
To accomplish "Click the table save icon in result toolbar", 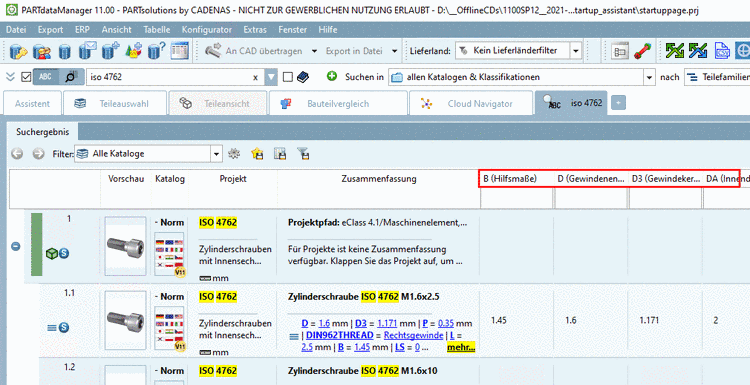I will [x=280, y=154].
